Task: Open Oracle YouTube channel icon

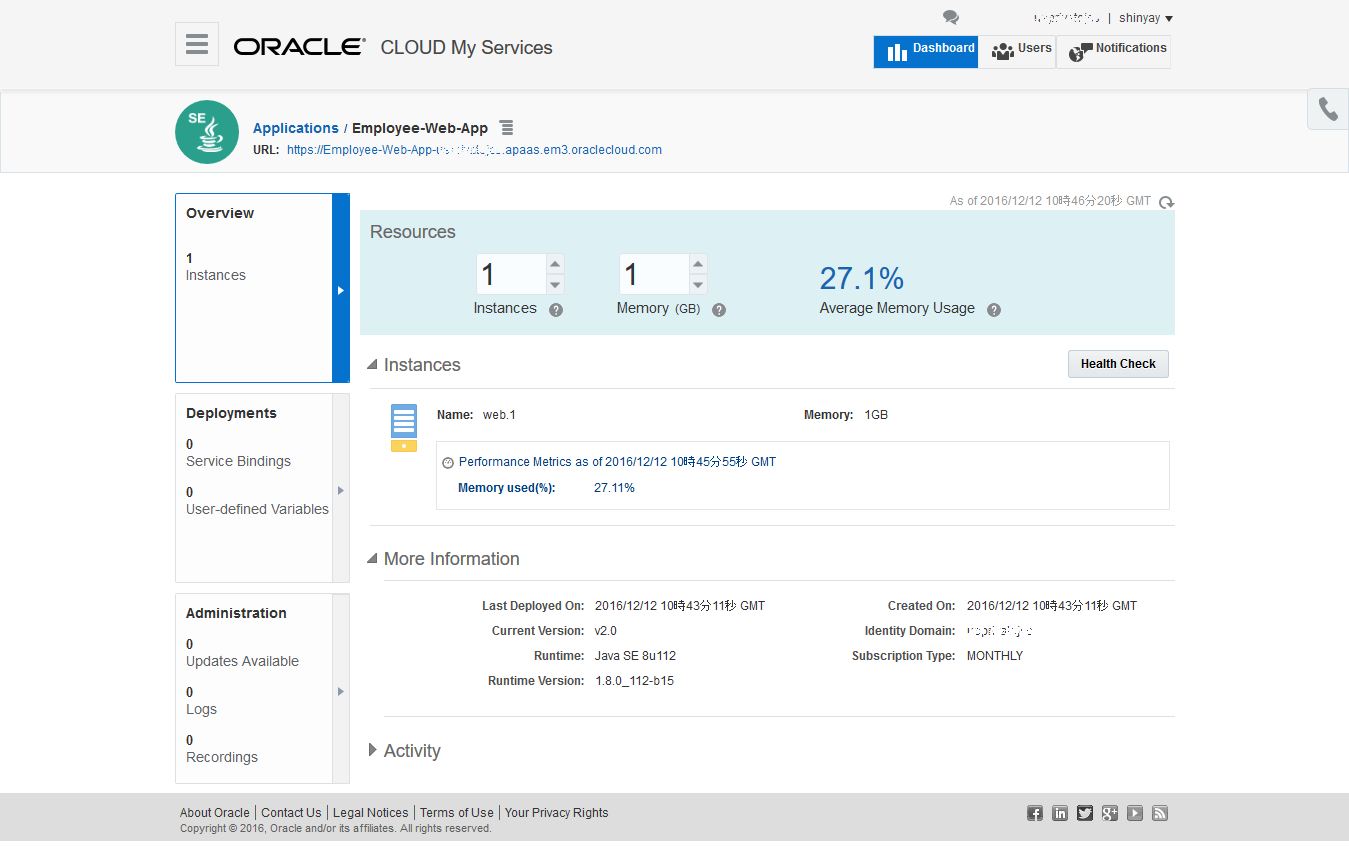Action: (1135, 813)
